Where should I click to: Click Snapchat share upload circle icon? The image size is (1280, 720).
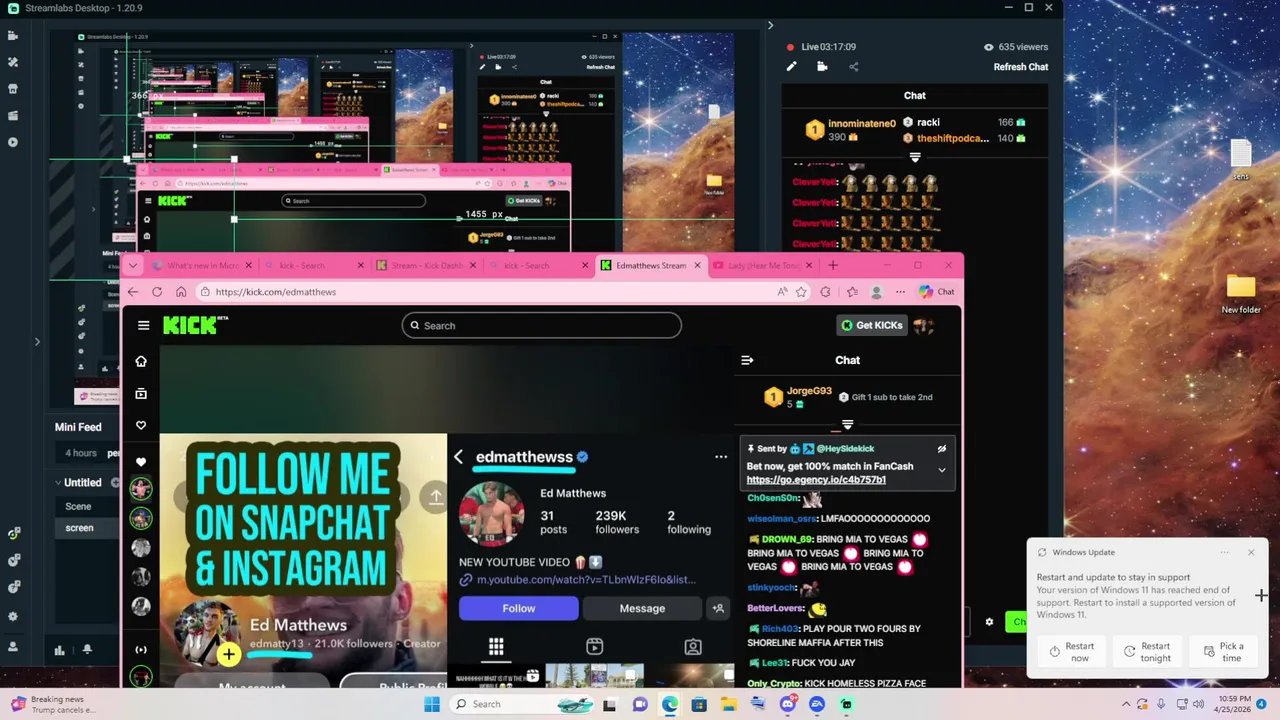pos(435,497)
